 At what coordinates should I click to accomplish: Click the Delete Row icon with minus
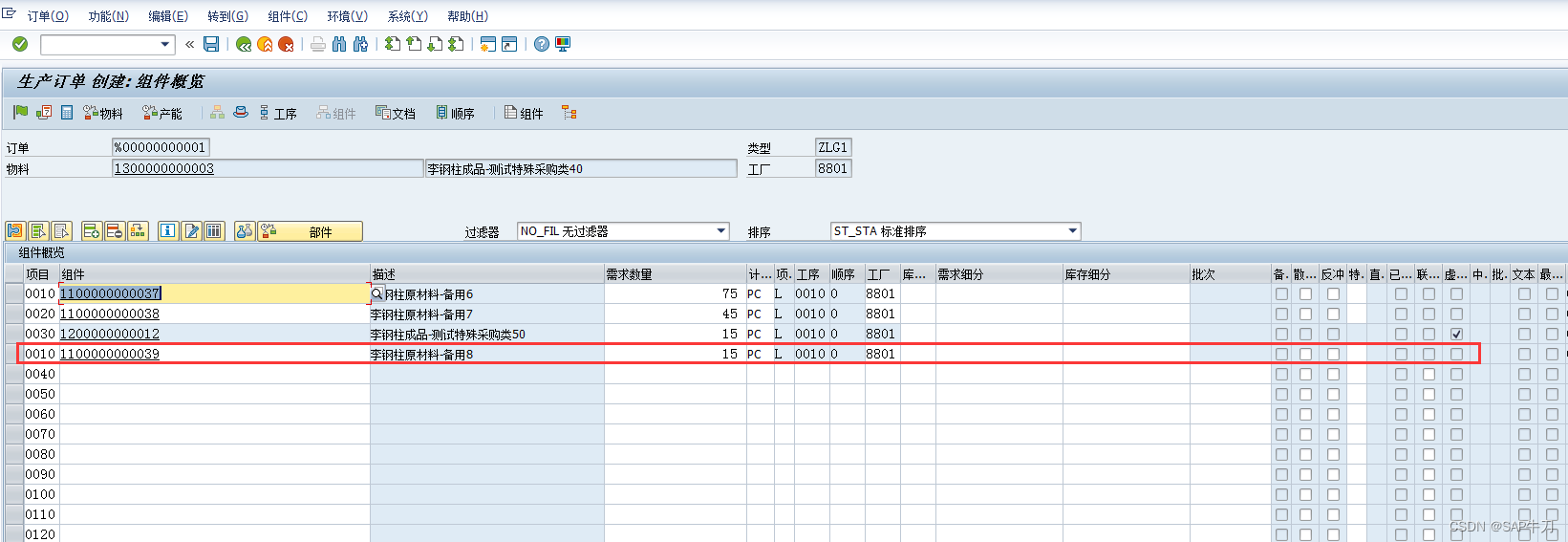[x=115, y=230]
